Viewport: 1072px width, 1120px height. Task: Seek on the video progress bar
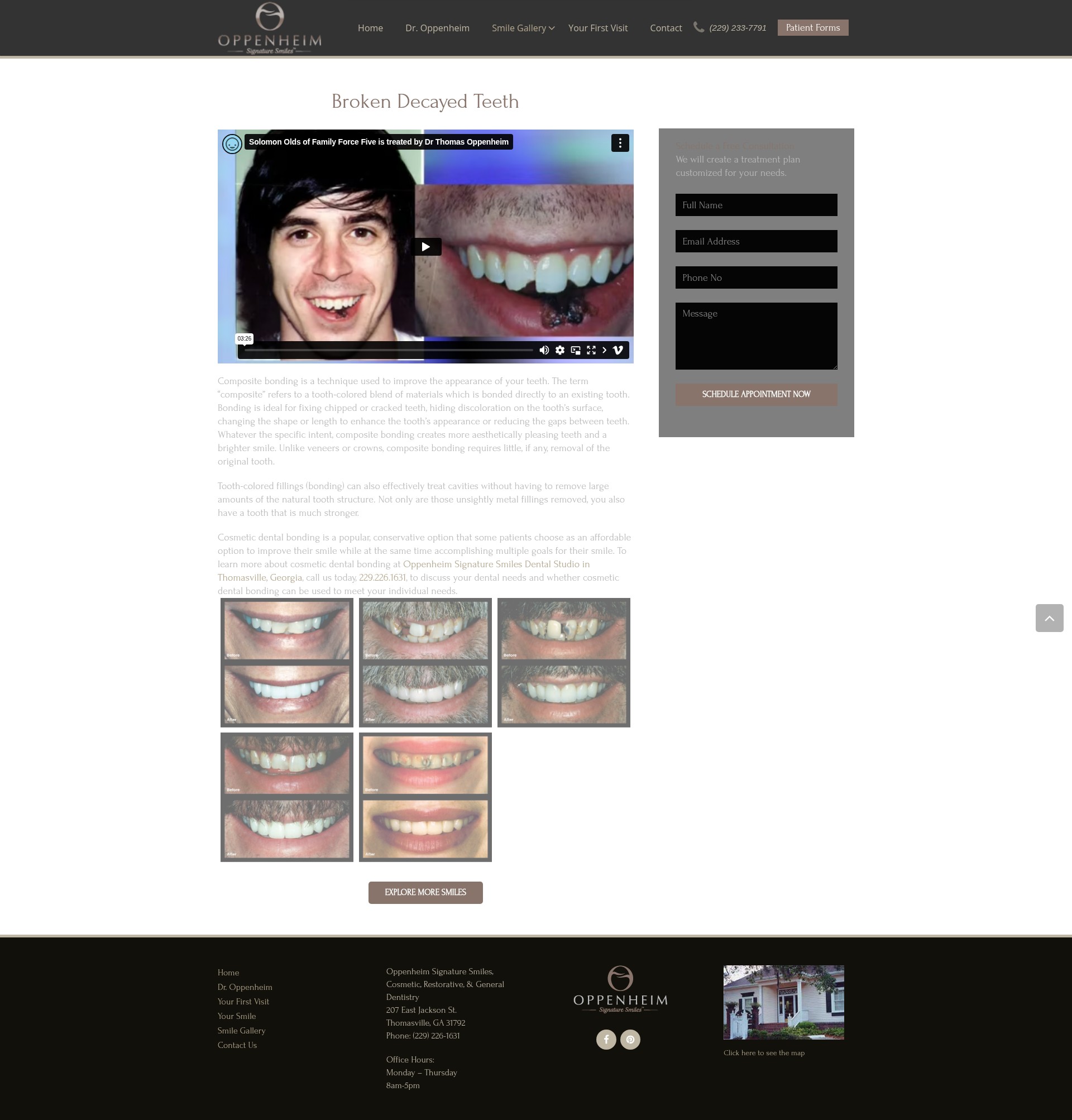tap(389, 350)
